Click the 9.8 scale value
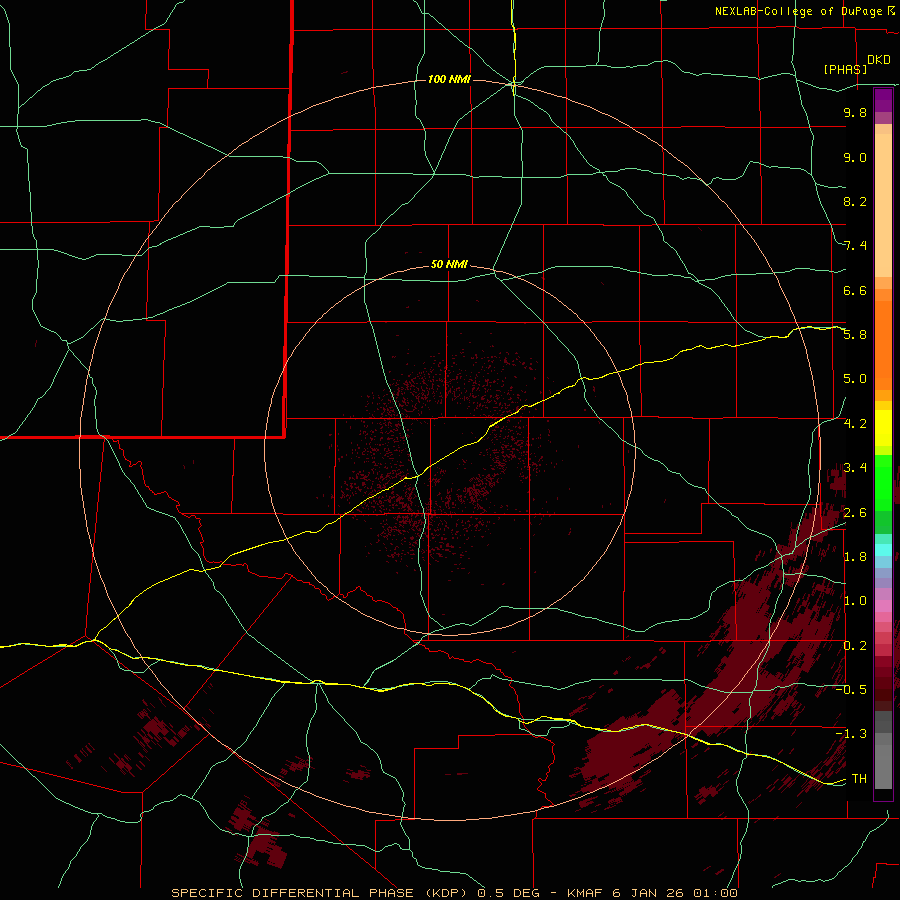 (x=855, y=112)
